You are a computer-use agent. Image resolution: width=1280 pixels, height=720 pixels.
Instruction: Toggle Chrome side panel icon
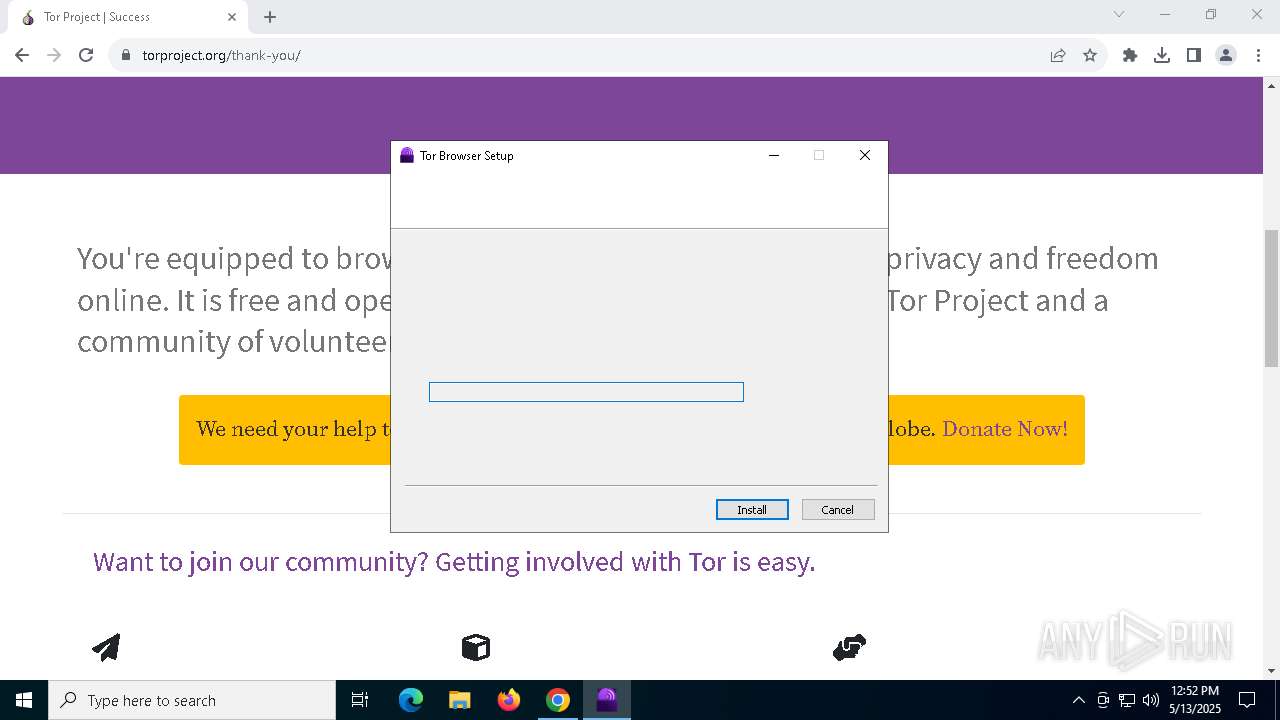pos(1194,55)
